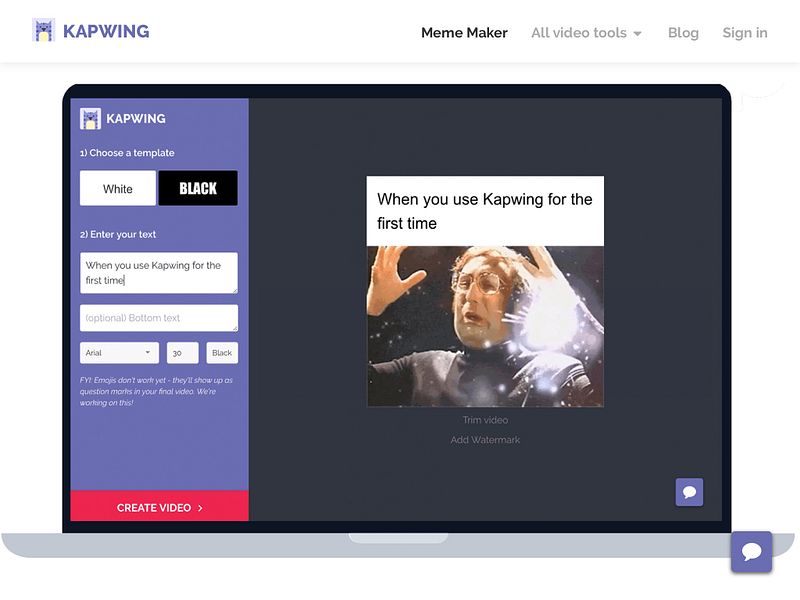Click the optional Bottom text field
The image size is (800, 600).
(158, 317)
